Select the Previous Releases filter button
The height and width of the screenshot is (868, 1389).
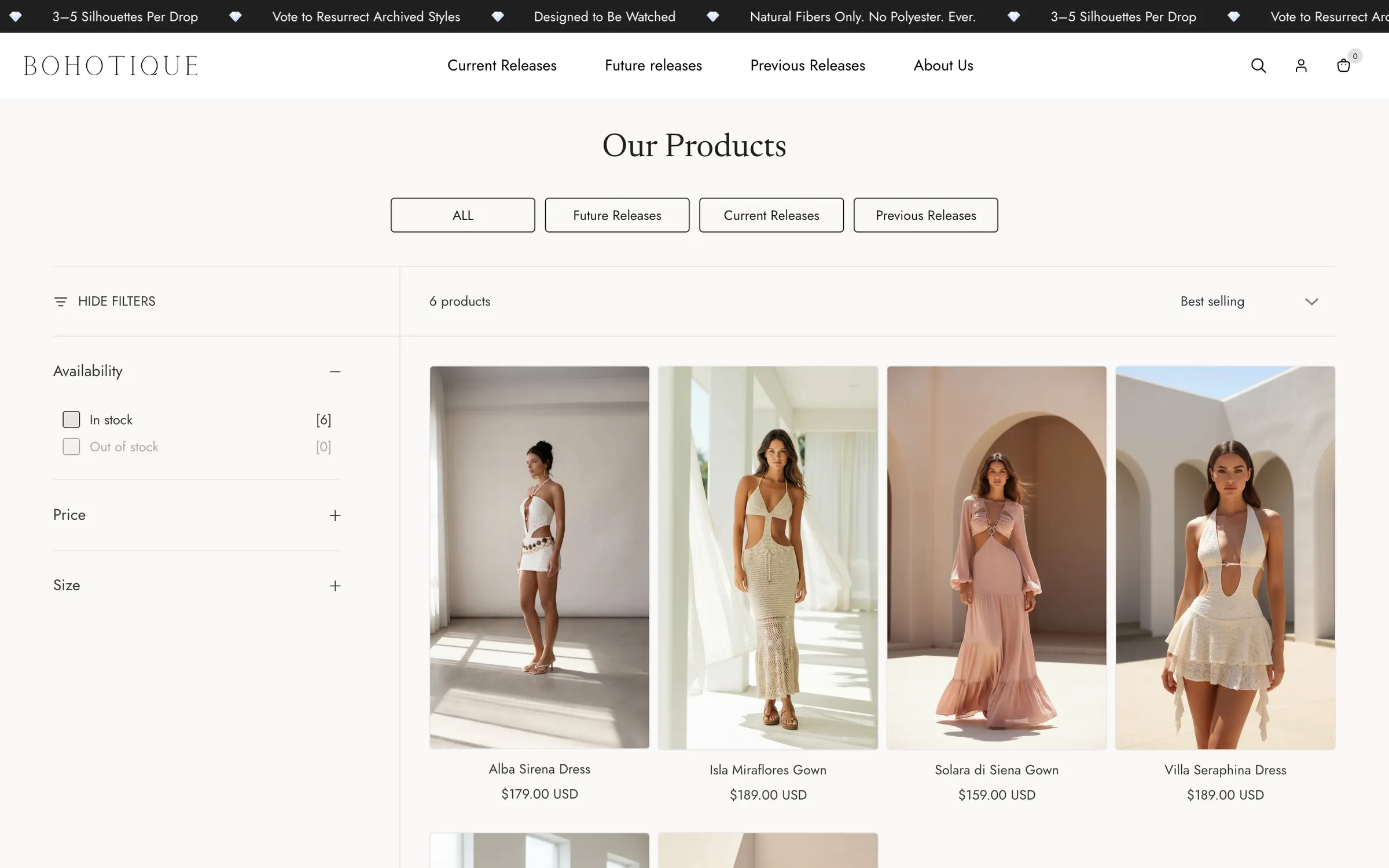click(926, 215)
